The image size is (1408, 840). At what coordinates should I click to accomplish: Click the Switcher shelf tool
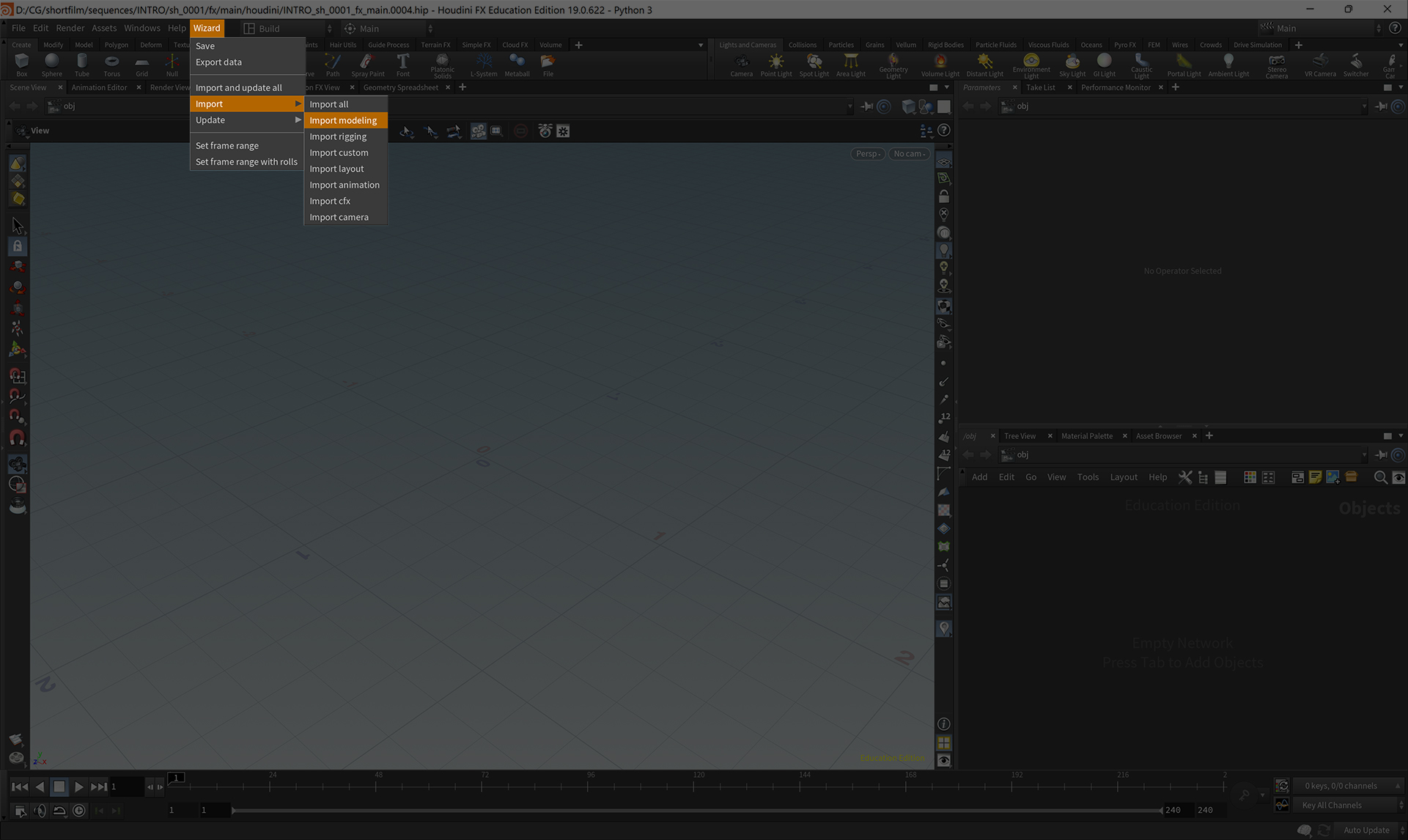1356,65
